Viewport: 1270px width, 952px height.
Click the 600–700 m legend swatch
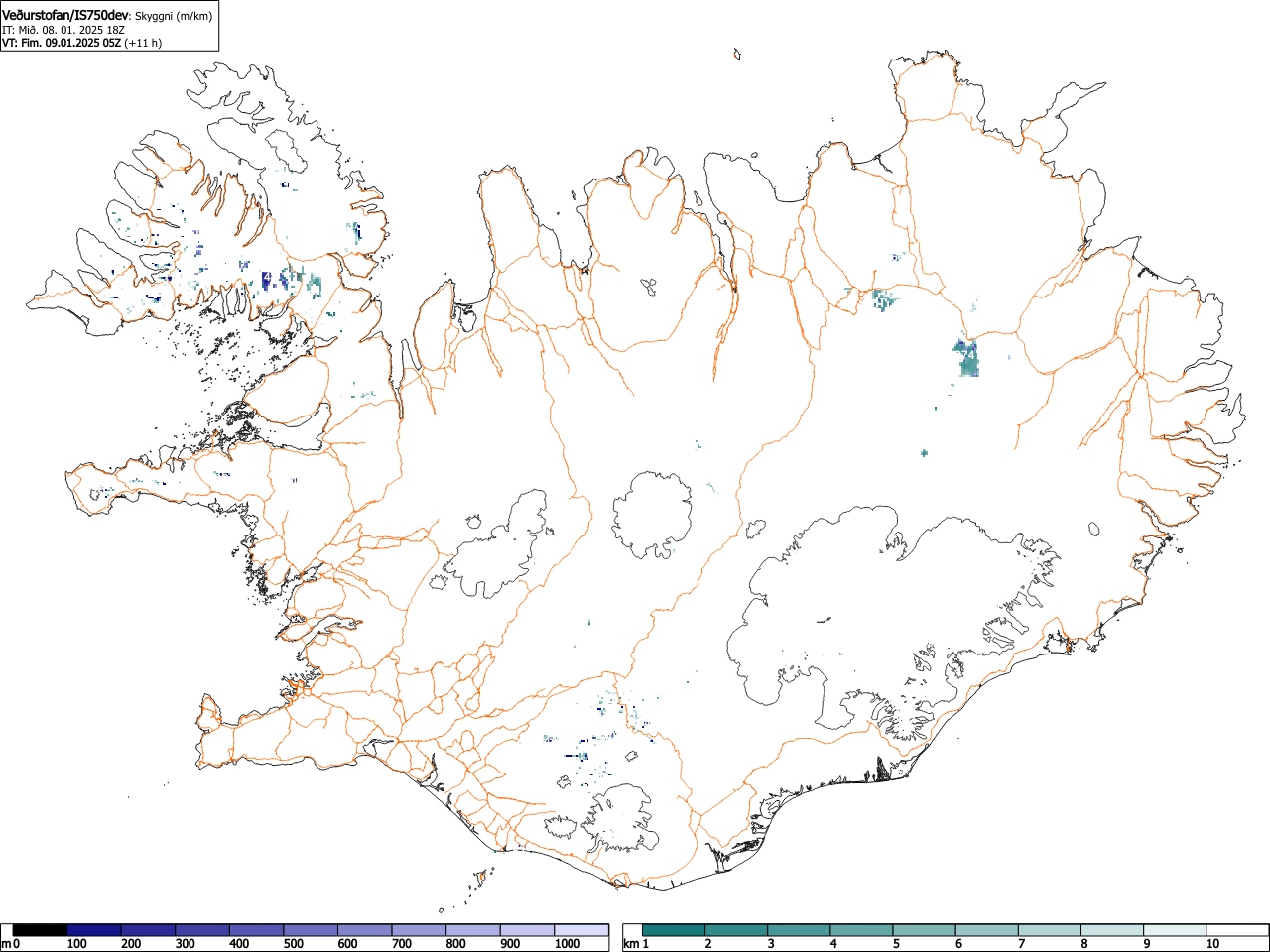364,930
